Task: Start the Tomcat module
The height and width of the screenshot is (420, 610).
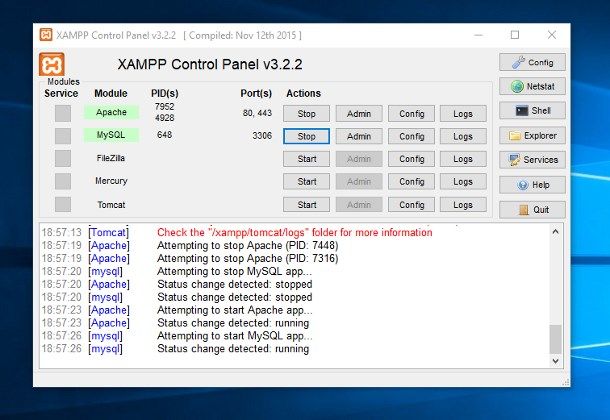Action: [x=307, y=205]
